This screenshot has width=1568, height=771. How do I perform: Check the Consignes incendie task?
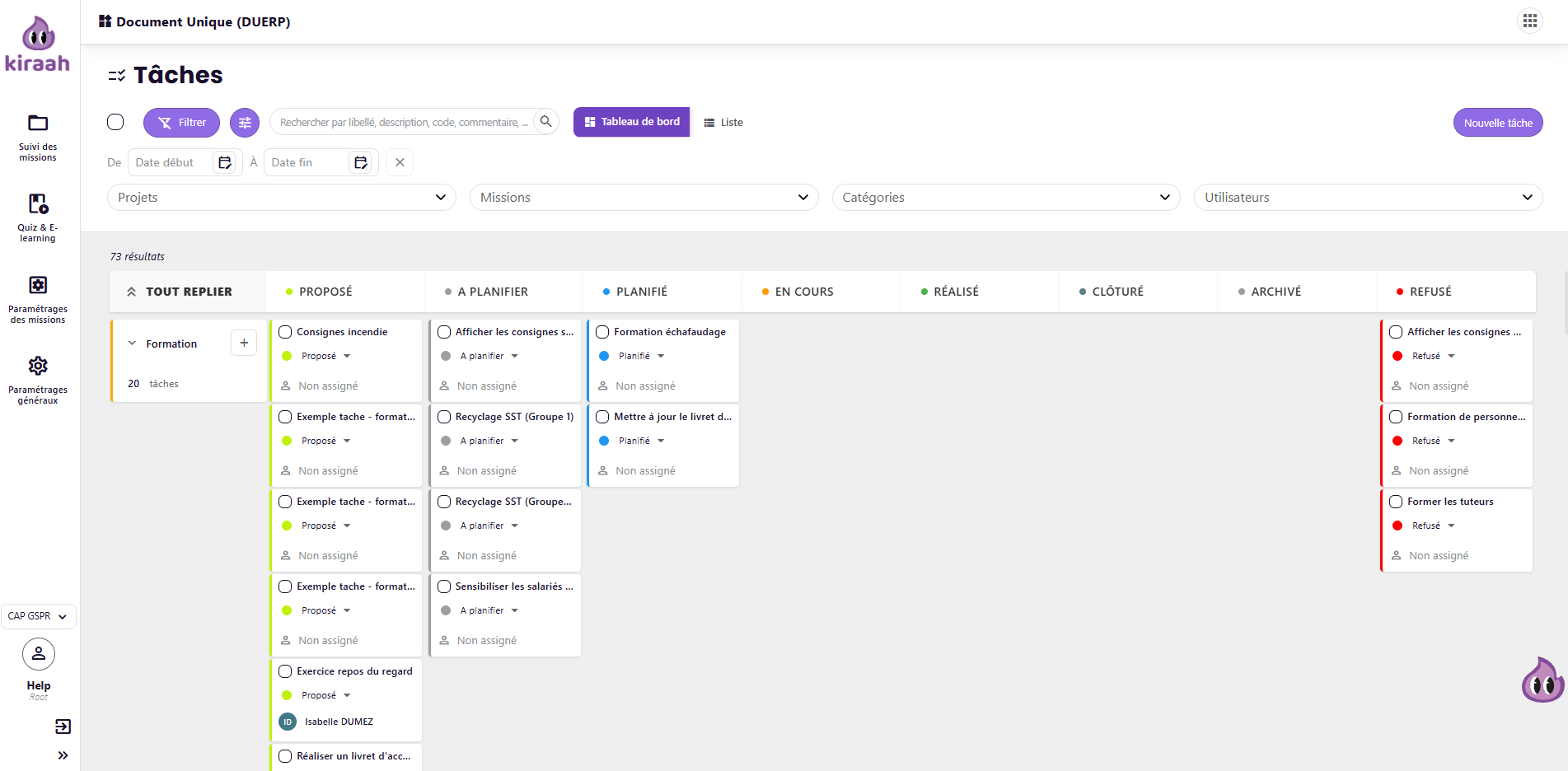(285, 332)
